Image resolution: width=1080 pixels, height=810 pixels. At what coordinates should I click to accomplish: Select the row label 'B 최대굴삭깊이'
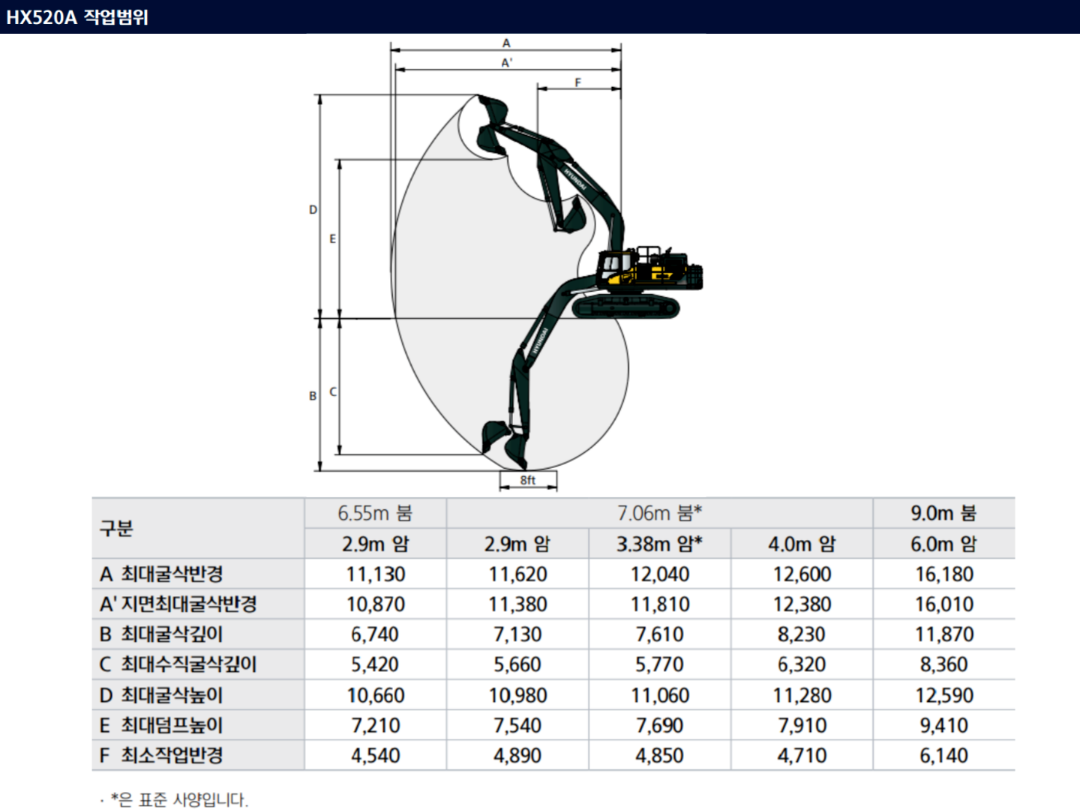161,634
